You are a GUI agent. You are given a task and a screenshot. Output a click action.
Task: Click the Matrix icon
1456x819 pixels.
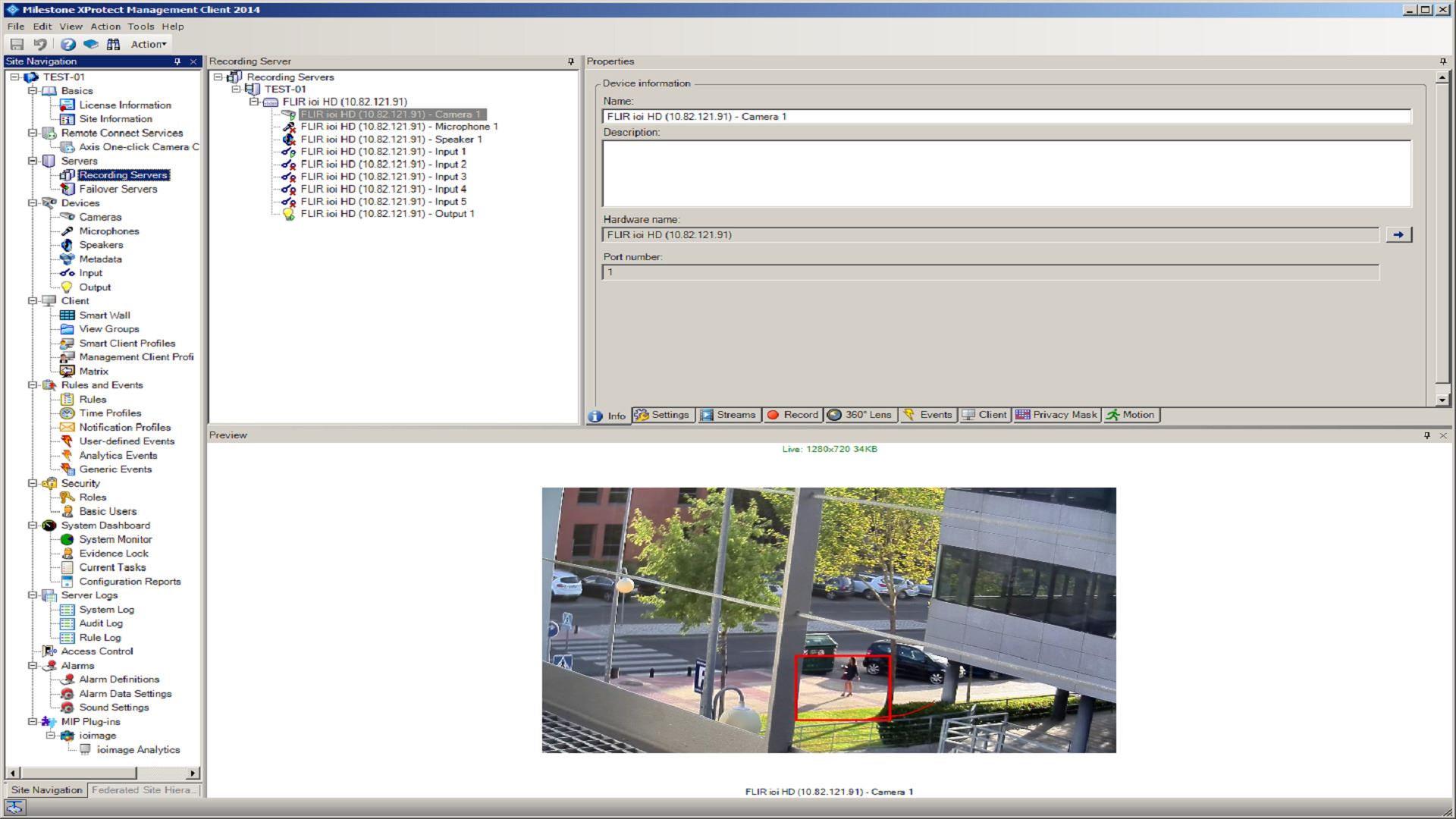click(x=67, y=372)
